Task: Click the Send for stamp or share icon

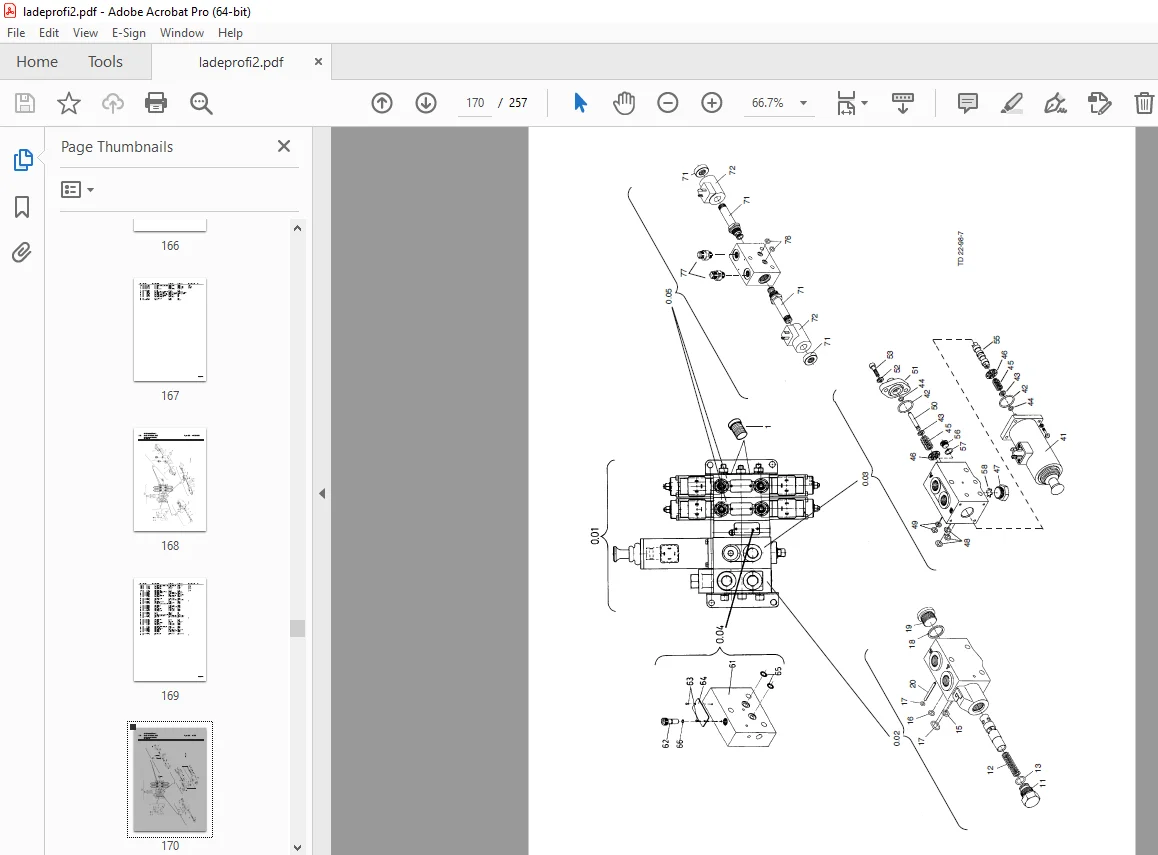Action: point(1100,103)
